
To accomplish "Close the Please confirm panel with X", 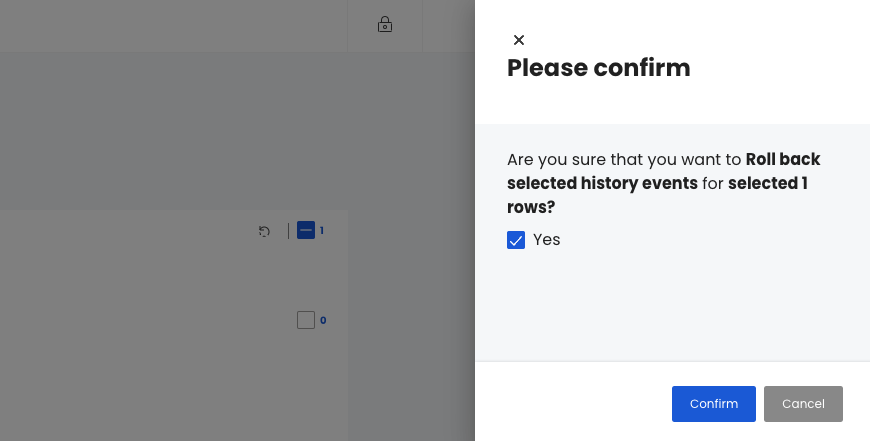I will click(x=519, y=40).
